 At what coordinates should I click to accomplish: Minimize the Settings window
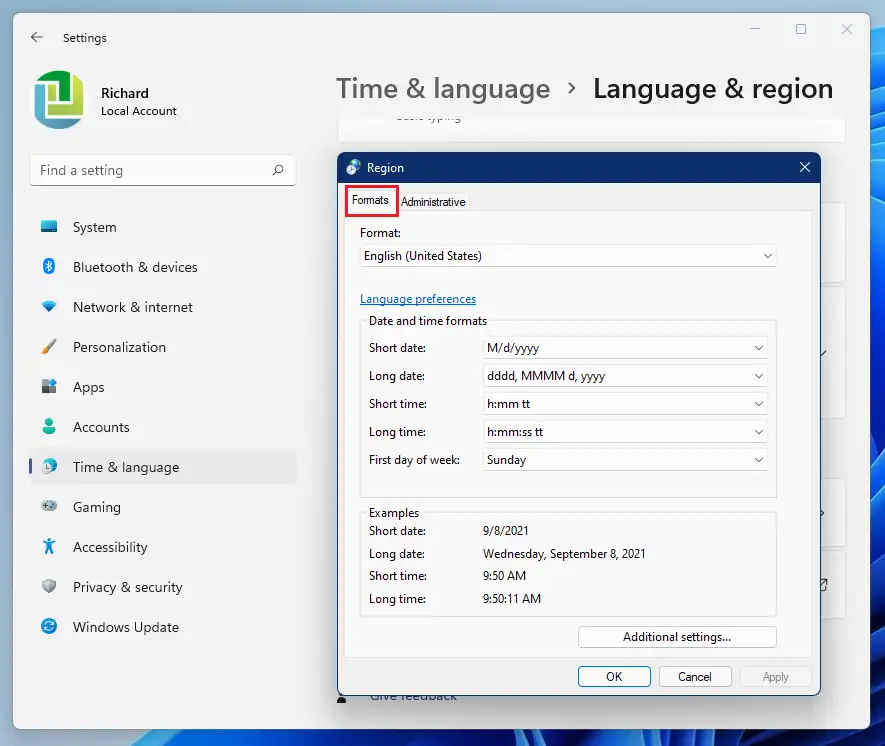[x=755, y=29]
